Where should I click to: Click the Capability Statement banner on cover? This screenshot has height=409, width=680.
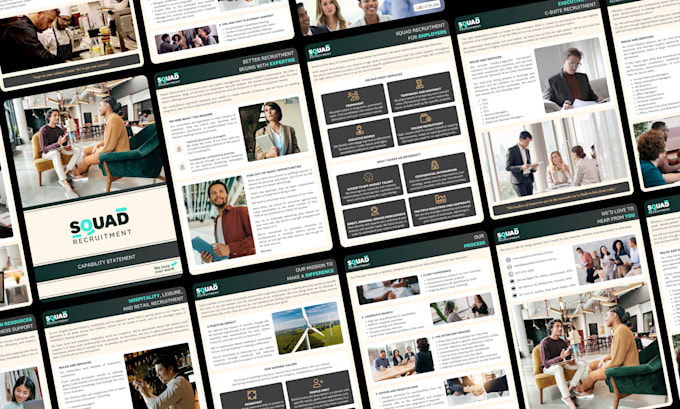(107, 261)
